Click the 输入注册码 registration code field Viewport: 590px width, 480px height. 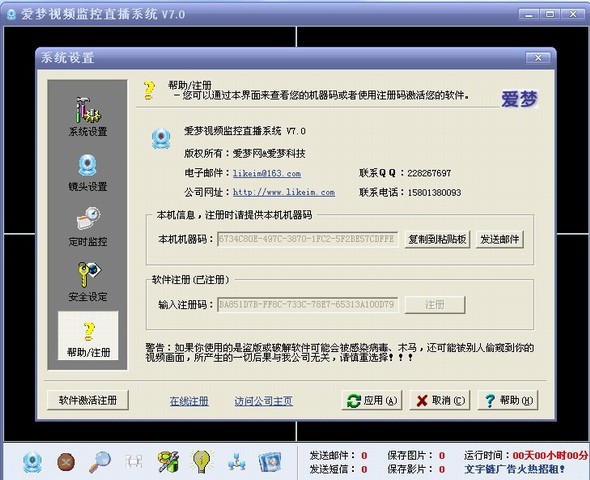pyautogui.click(x=307, y=305)
